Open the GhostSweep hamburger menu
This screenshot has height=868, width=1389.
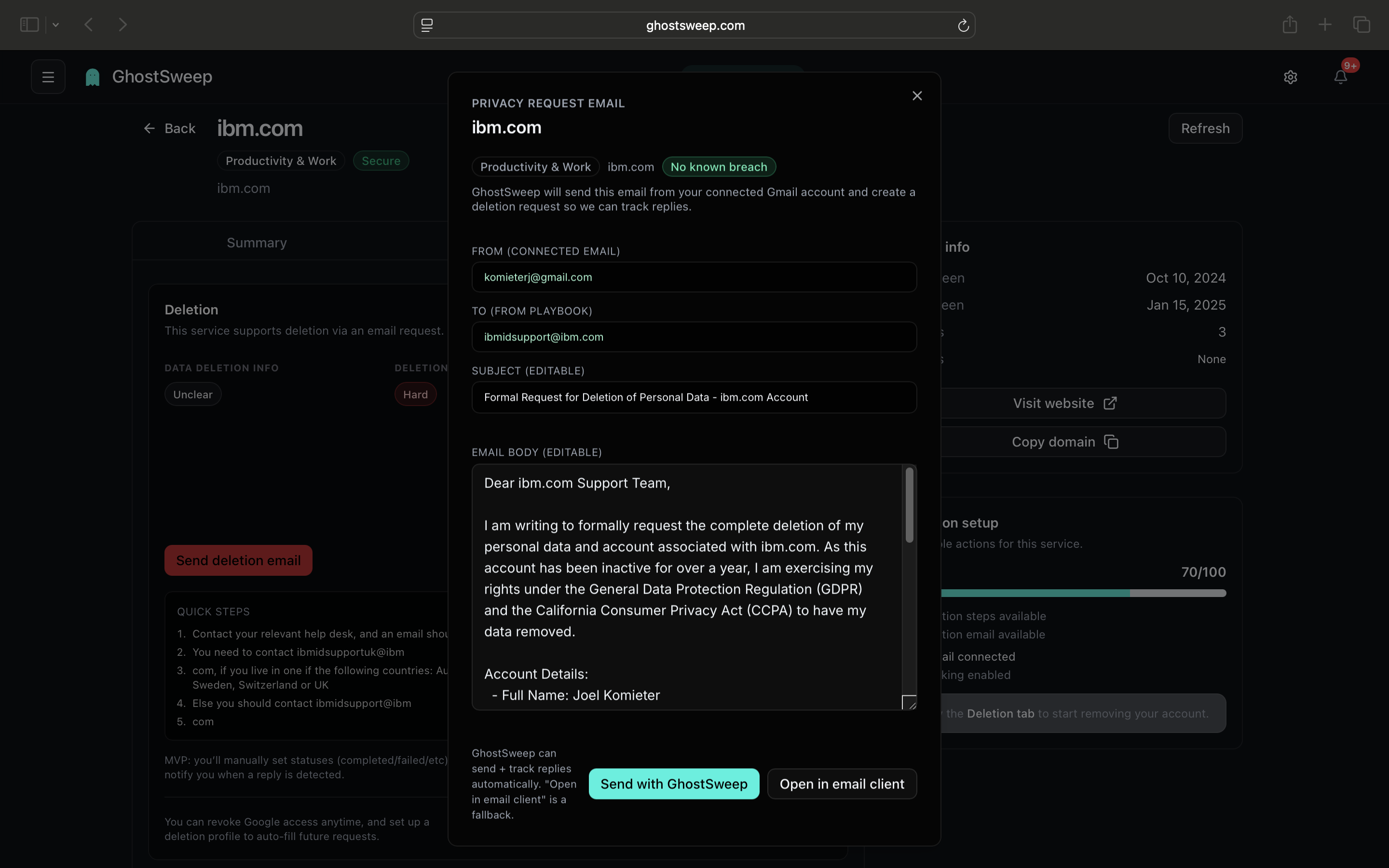coord(48,77)
